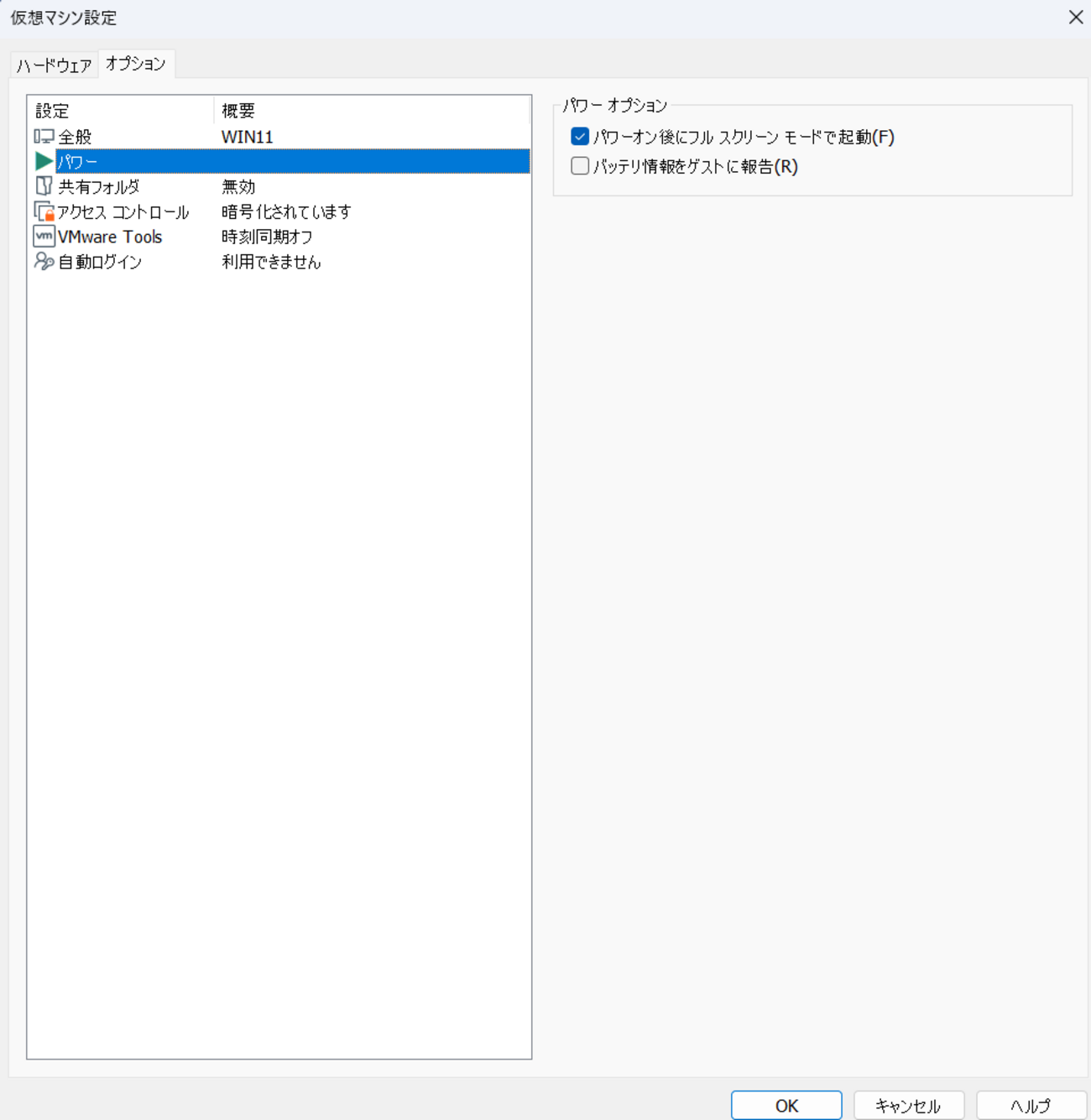Click the VMware Tools vm icon

(44, 237)
